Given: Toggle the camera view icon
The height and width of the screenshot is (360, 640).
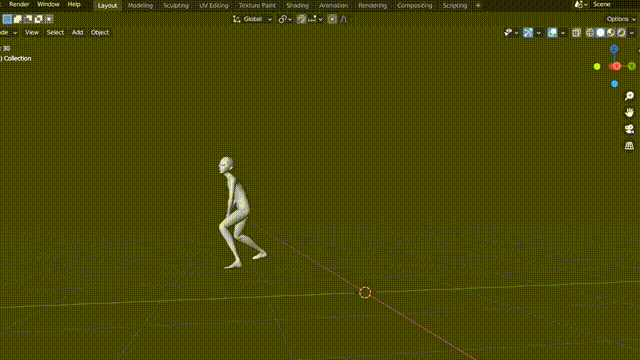Looking at the screenshot, I should tap(629, 129).
